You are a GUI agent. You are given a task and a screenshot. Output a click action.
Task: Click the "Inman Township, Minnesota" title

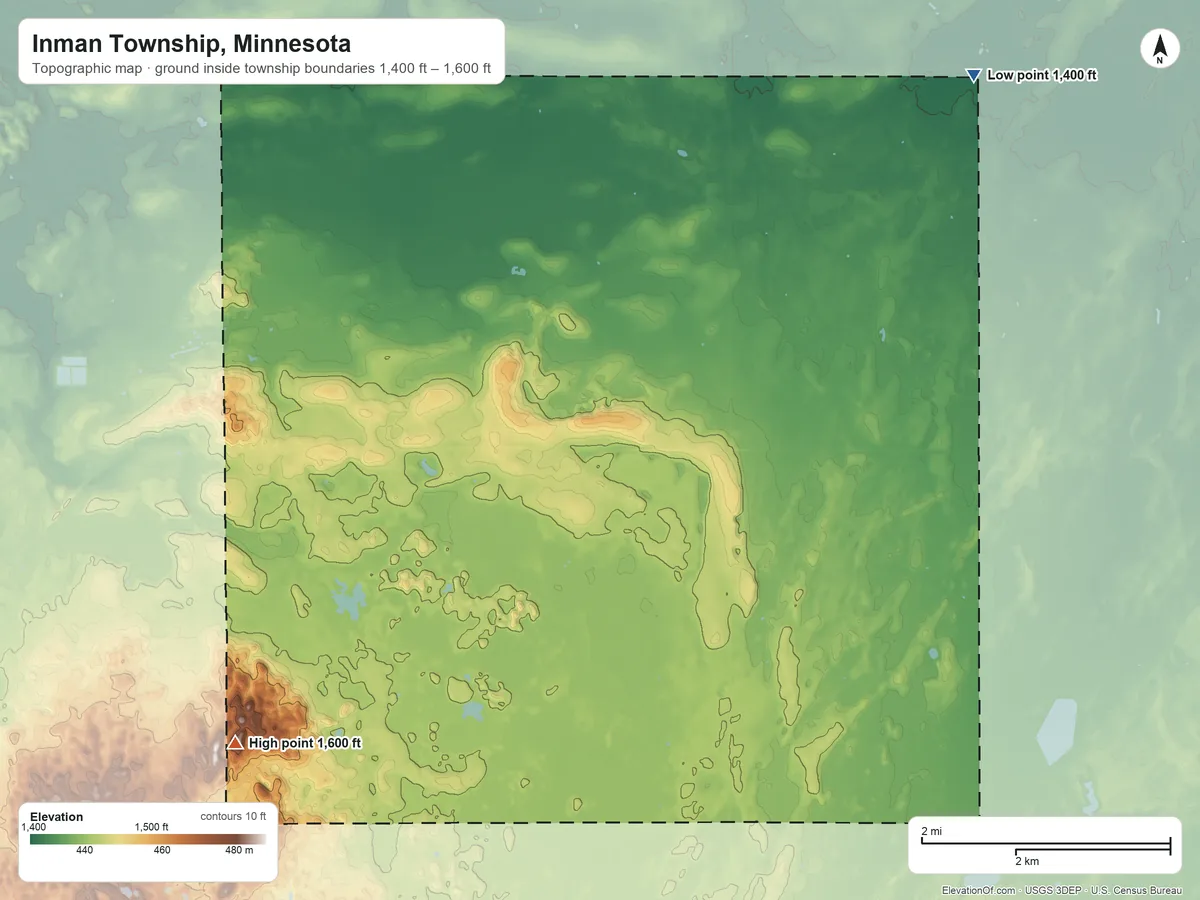click(x=191, y=44)
